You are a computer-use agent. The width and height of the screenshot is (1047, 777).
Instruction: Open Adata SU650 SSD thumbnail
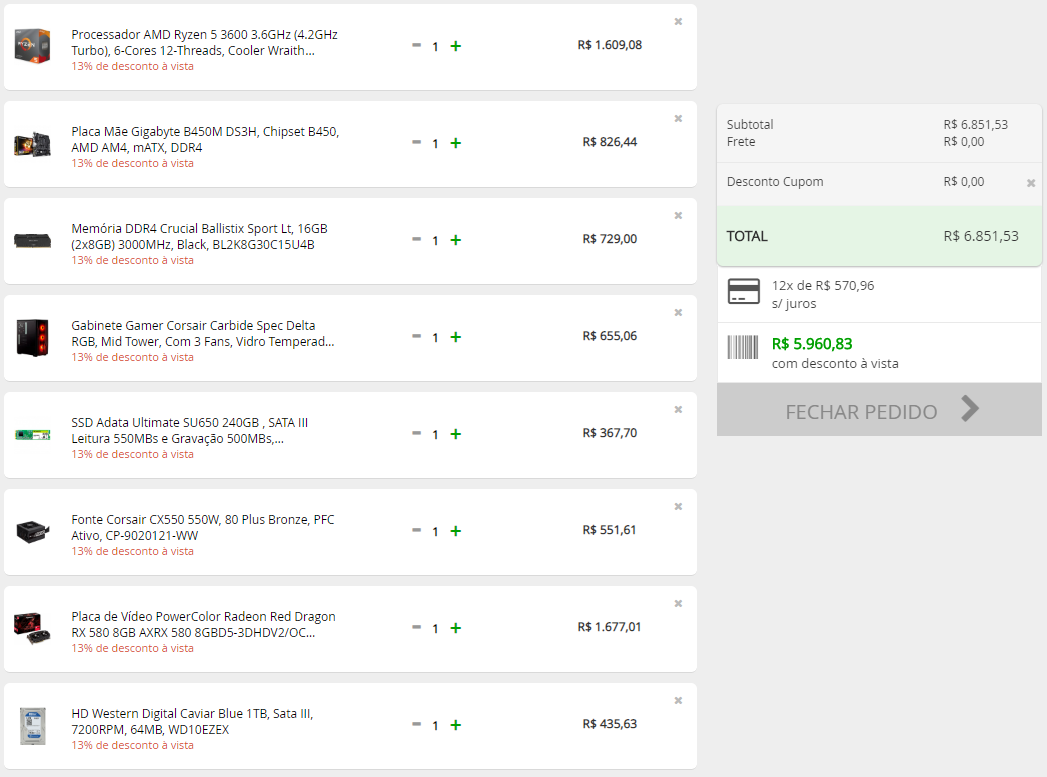point(33,435)
